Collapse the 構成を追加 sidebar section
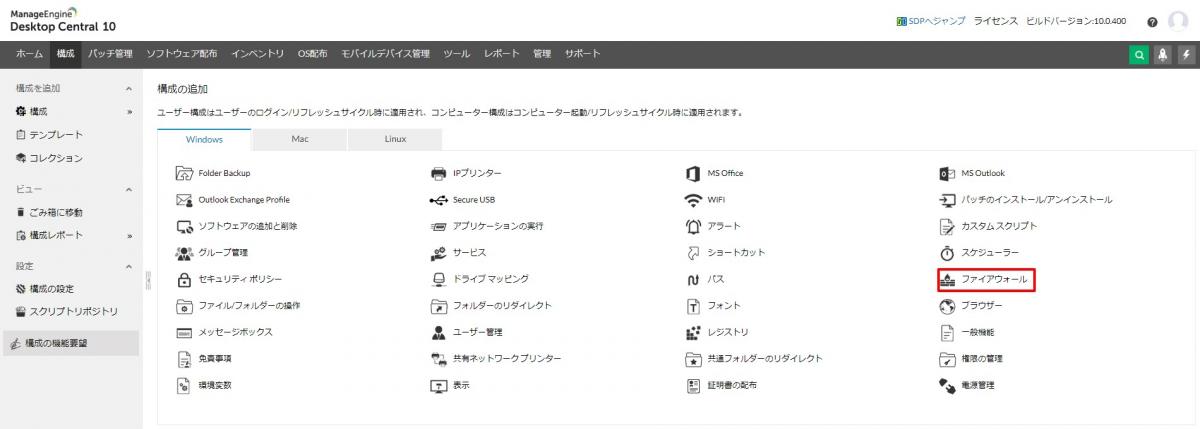 (129, 89)
